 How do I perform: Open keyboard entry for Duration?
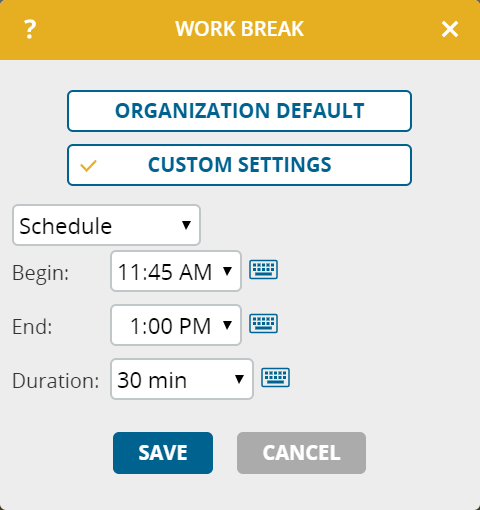(275, 377)
